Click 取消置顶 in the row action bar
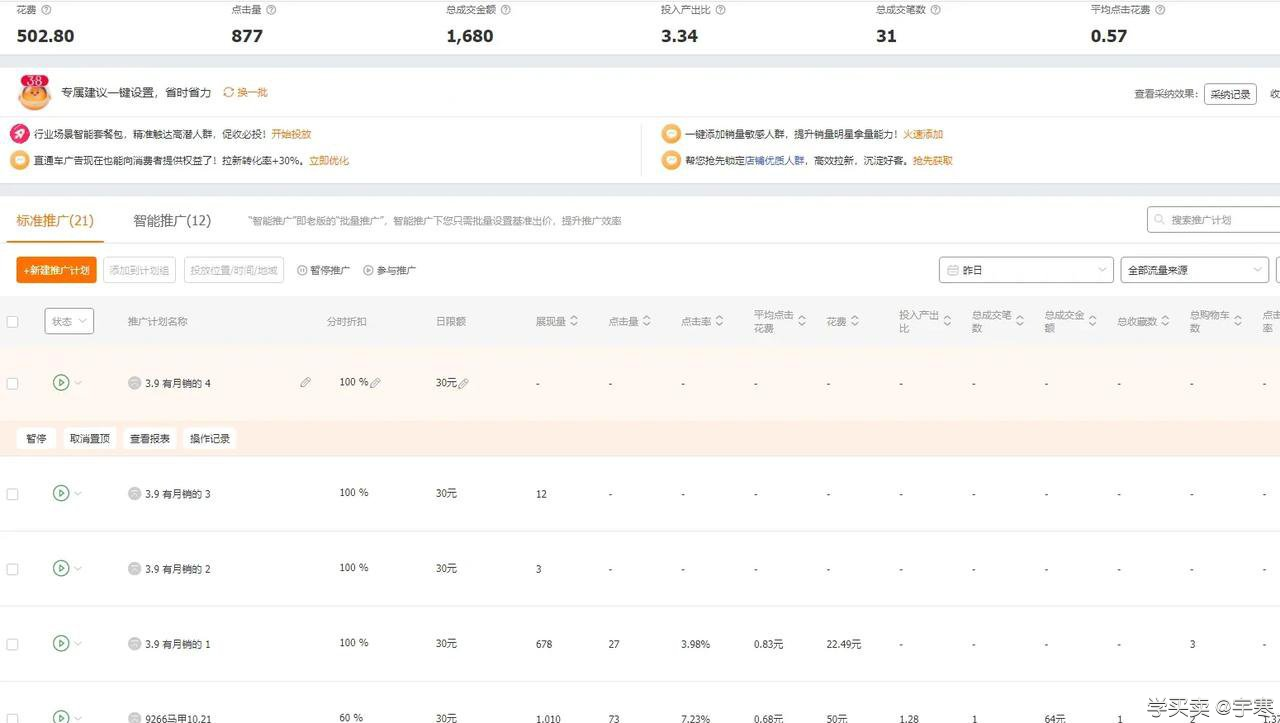1280x723 pixels. pos(89,438)
